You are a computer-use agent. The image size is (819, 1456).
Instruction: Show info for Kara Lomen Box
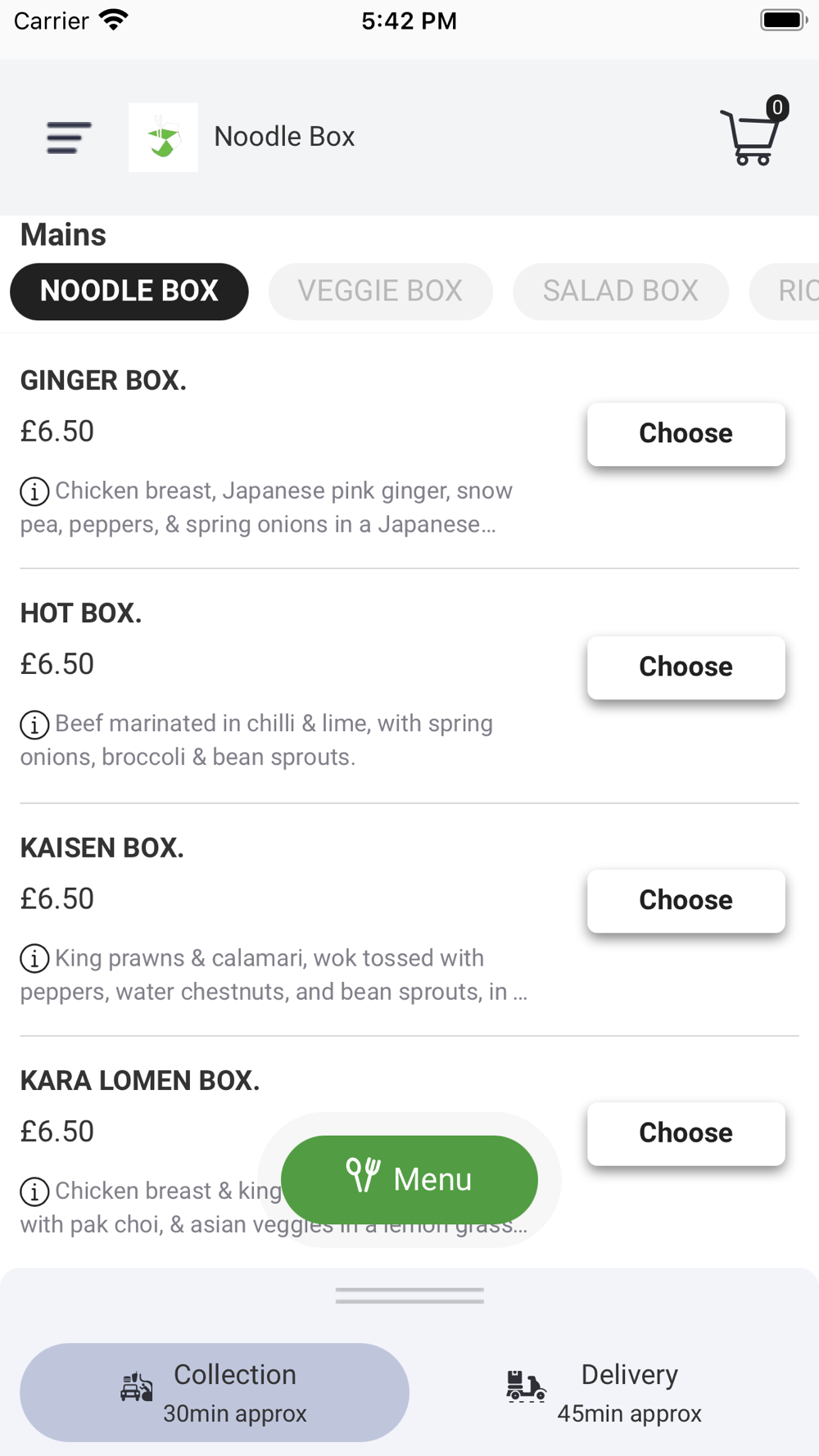coord(34,1191)
